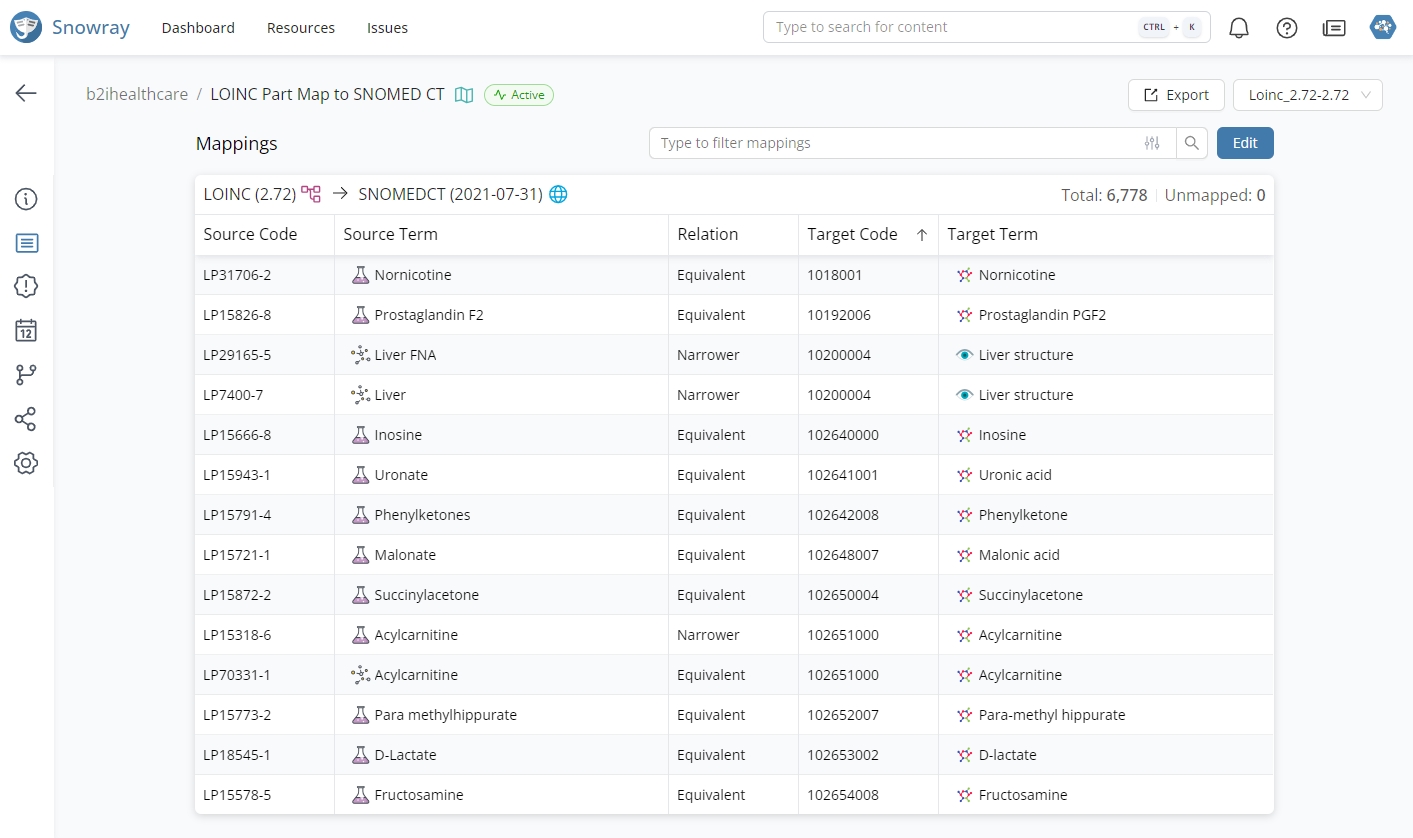
Task: Open the notifications bell
Action: click(x=1239, y=28)
